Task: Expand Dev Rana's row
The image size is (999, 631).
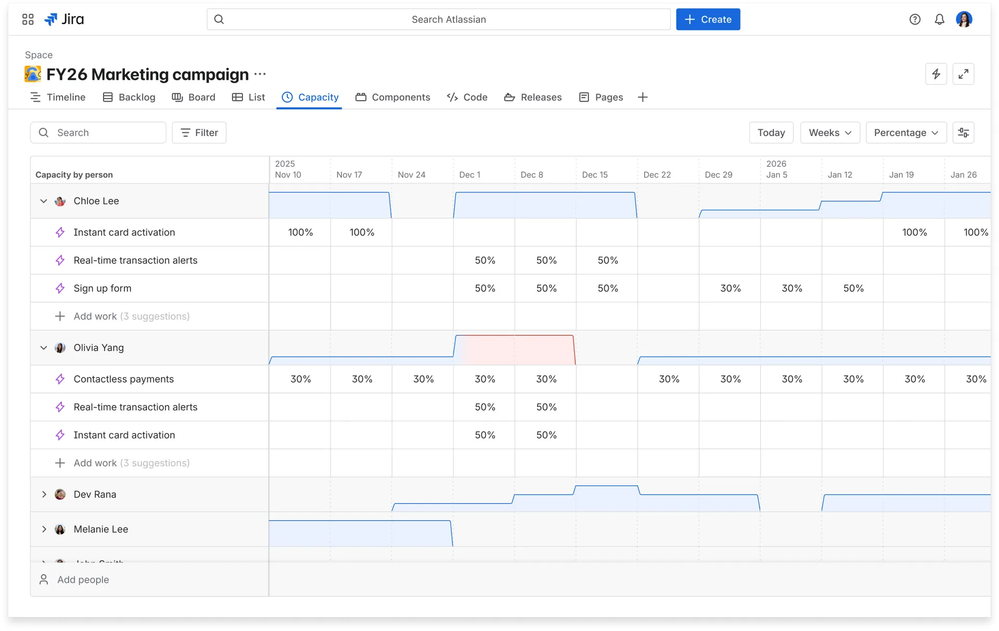Action: pos(44,494)
